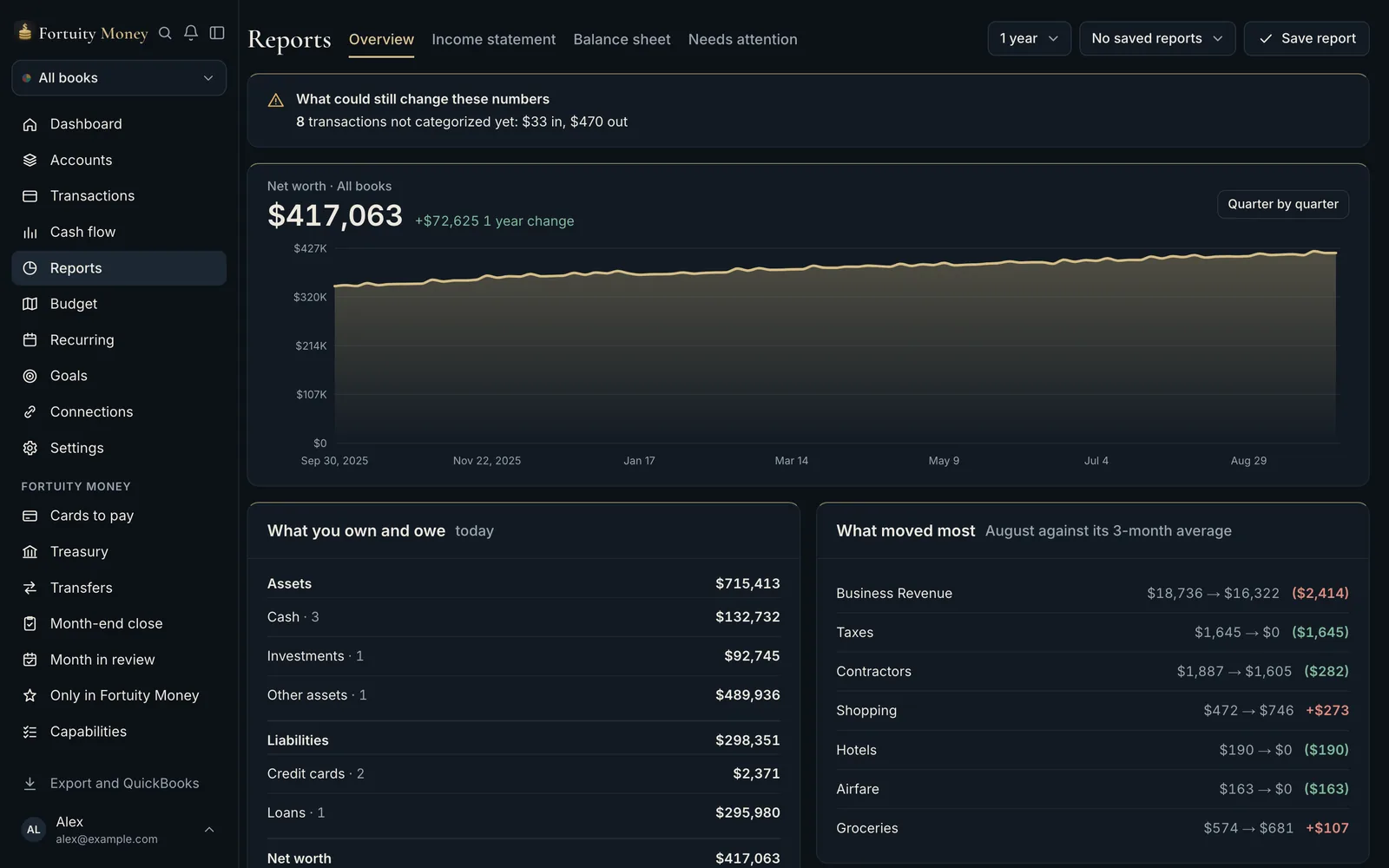The width and height of the screenshot is (1389, 868).
Task: Click the Shopping +$273 change value
Action: coord(1327,711)
